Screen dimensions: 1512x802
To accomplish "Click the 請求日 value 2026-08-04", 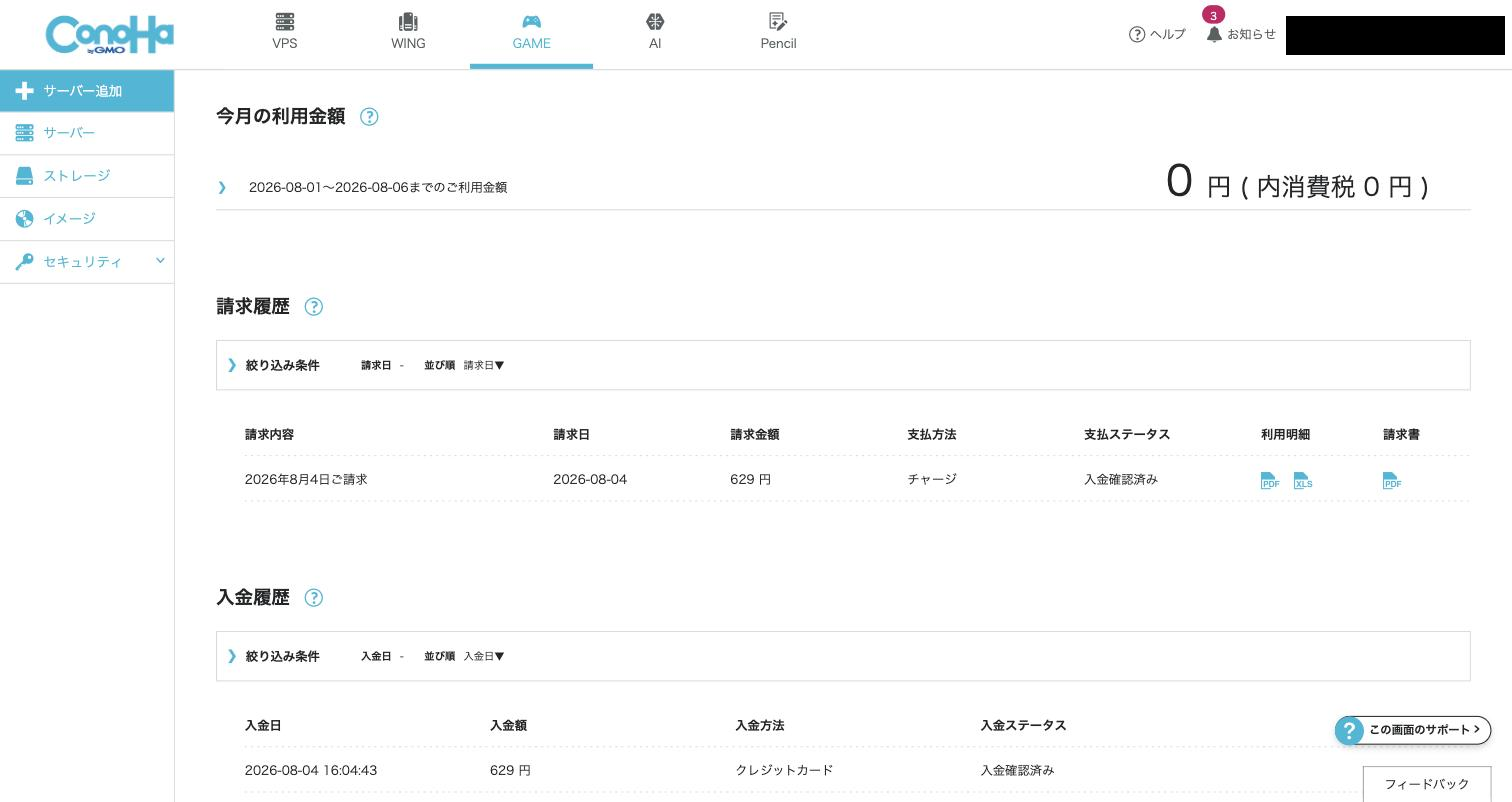I will [x=590, y=480].
